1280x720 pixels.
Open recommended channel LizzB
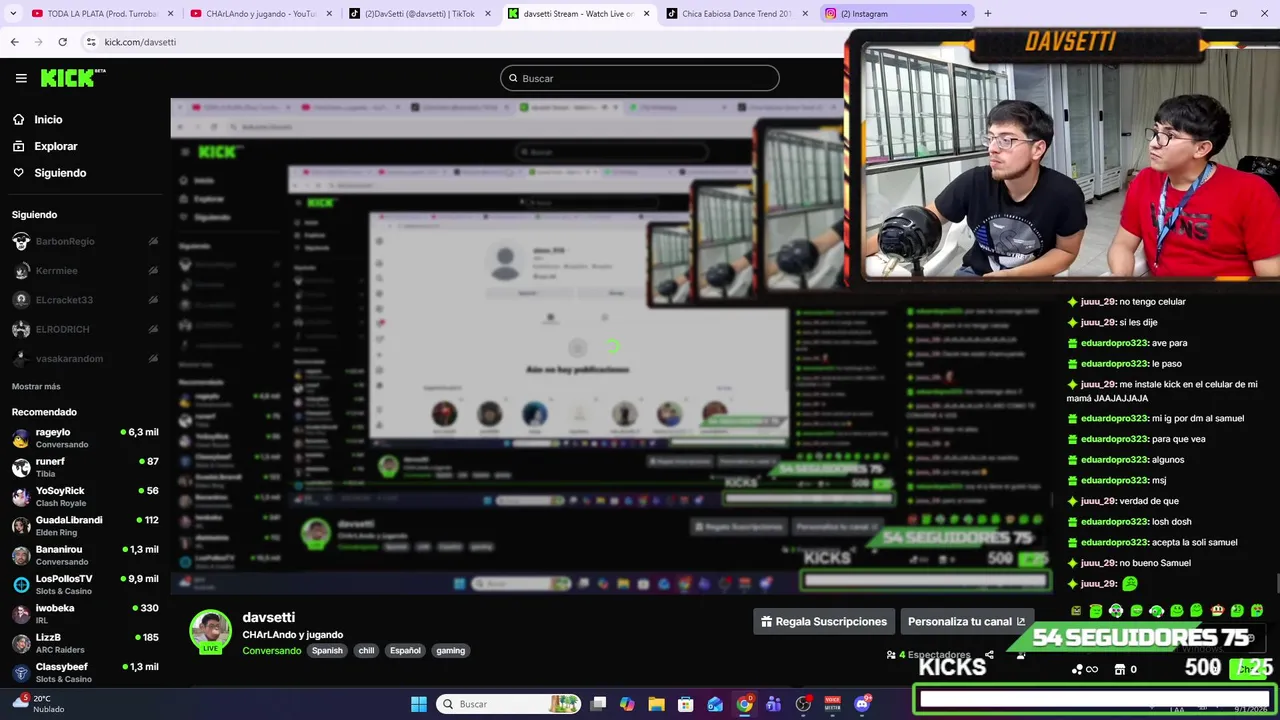(85, 643)
